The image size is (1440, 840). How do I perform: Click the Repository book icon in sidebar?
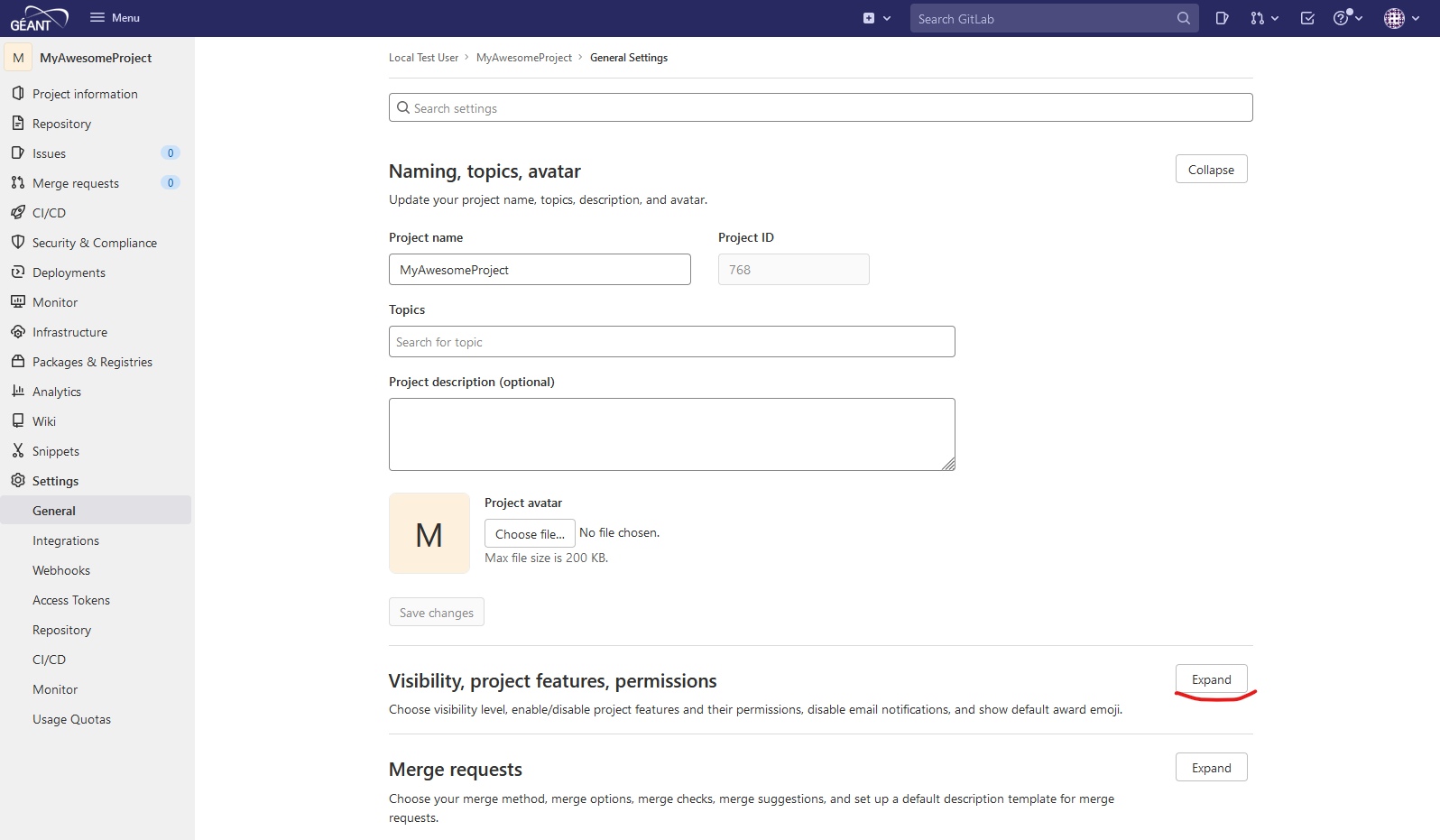pos(18,124)
